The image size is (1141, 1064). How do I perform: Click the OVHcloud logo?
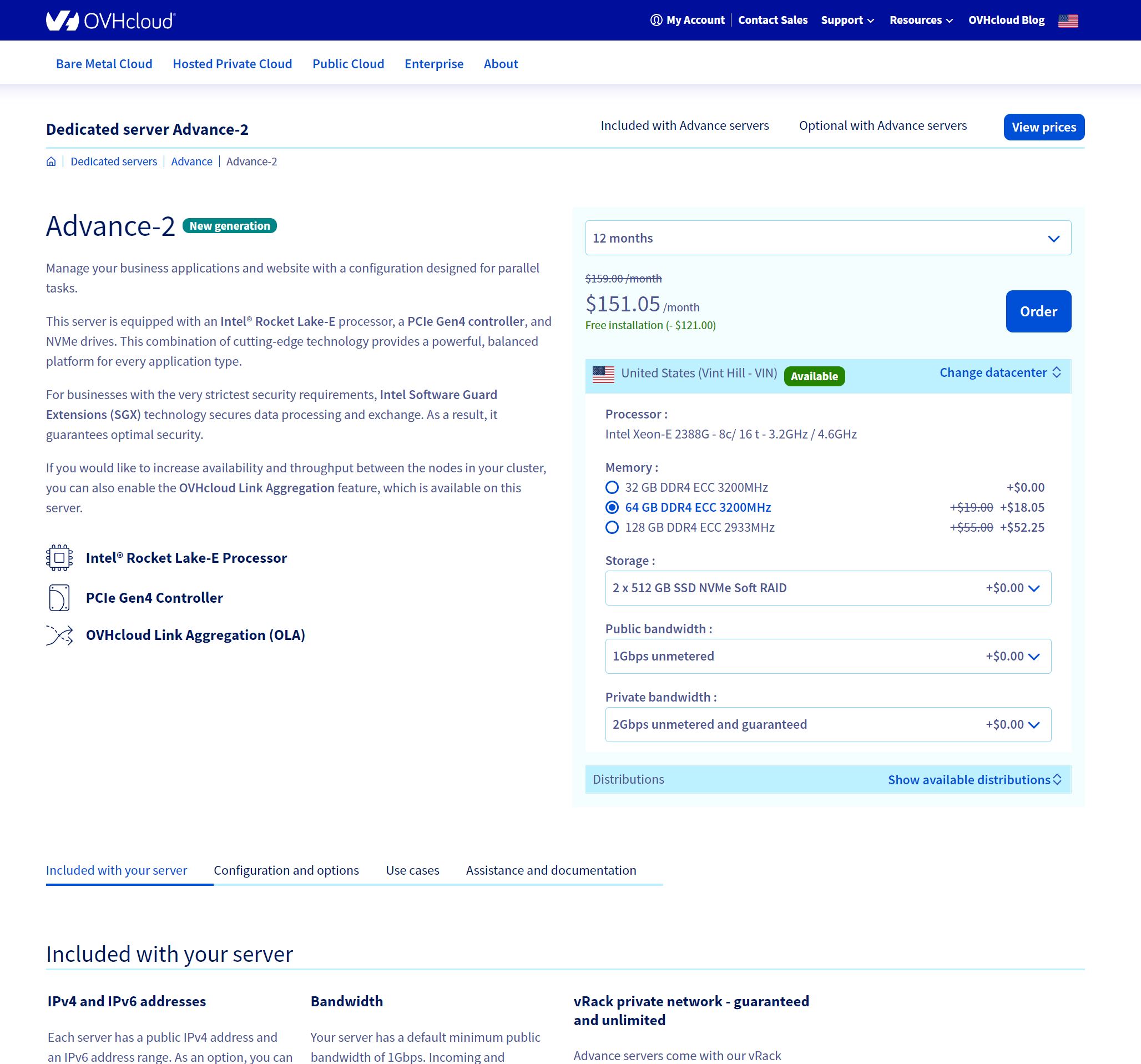tap(111, 21)
